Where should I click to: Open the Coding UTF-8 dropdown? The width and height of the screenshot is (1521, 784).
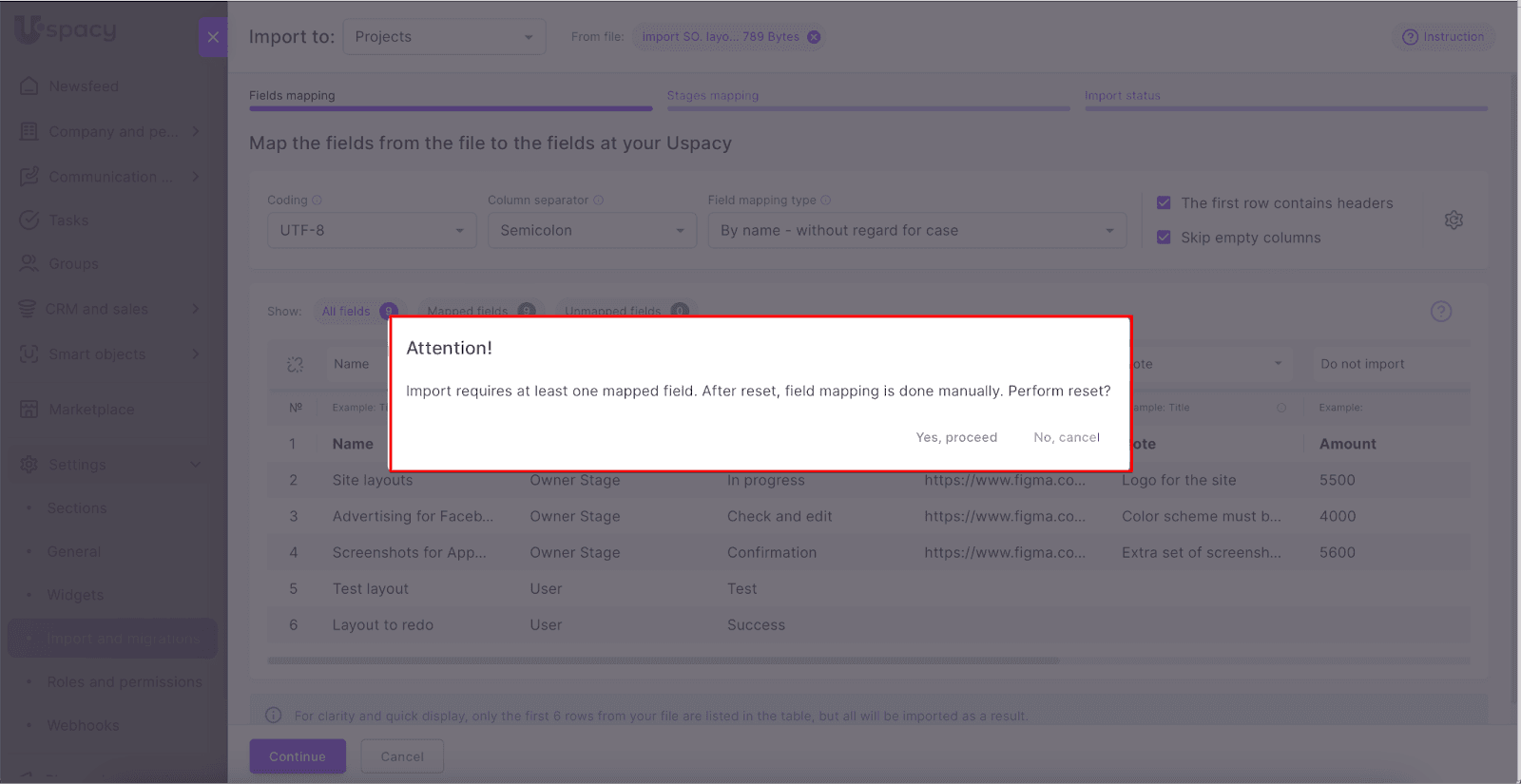[x=371, y=231]
